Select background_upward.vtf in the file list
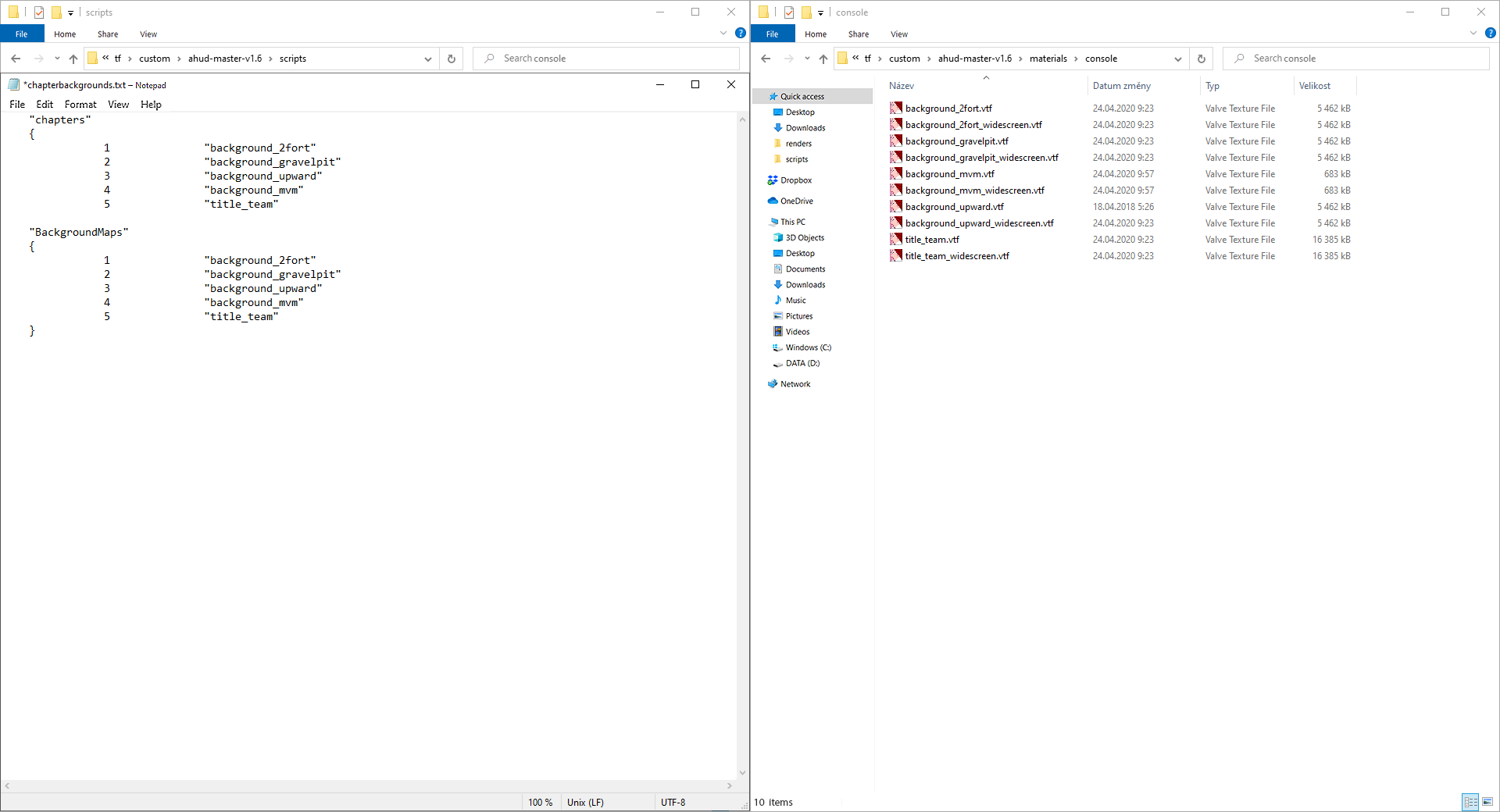Viewport: 1500px width, 812px height. (x=954, y=207)
